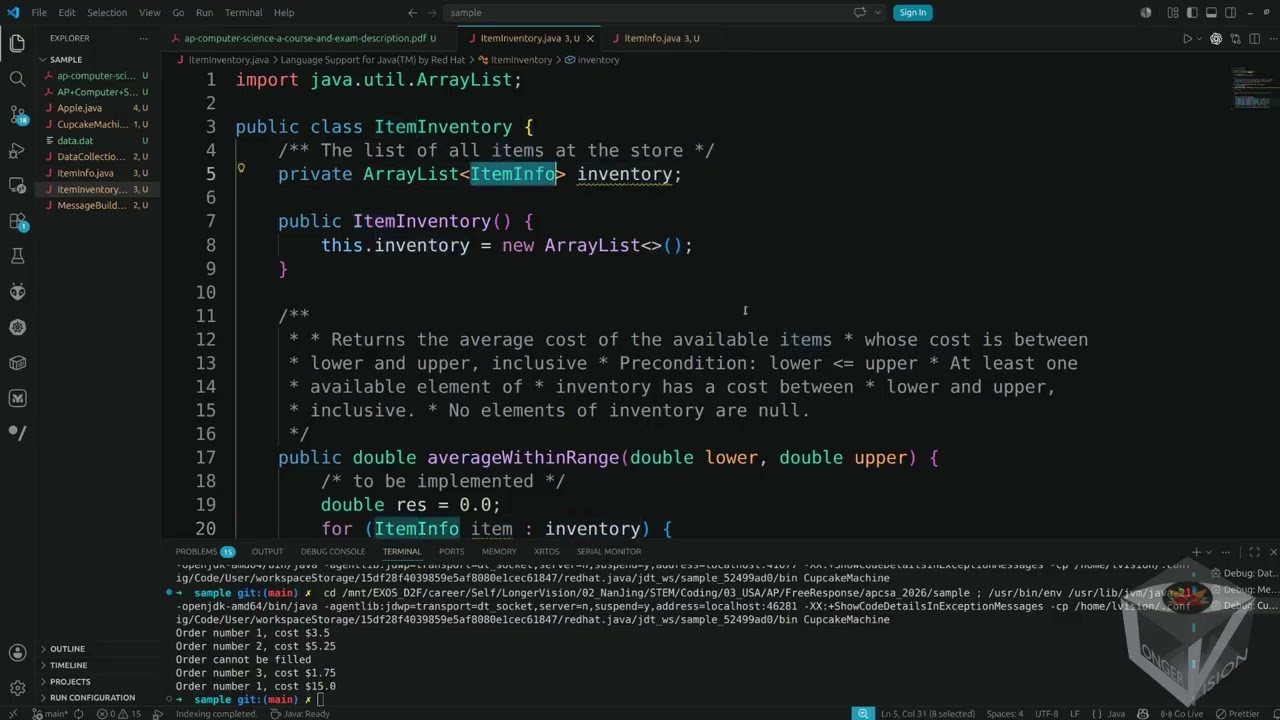Switch to the DEBUG CONSOLE panel tab

click(333, 552)
